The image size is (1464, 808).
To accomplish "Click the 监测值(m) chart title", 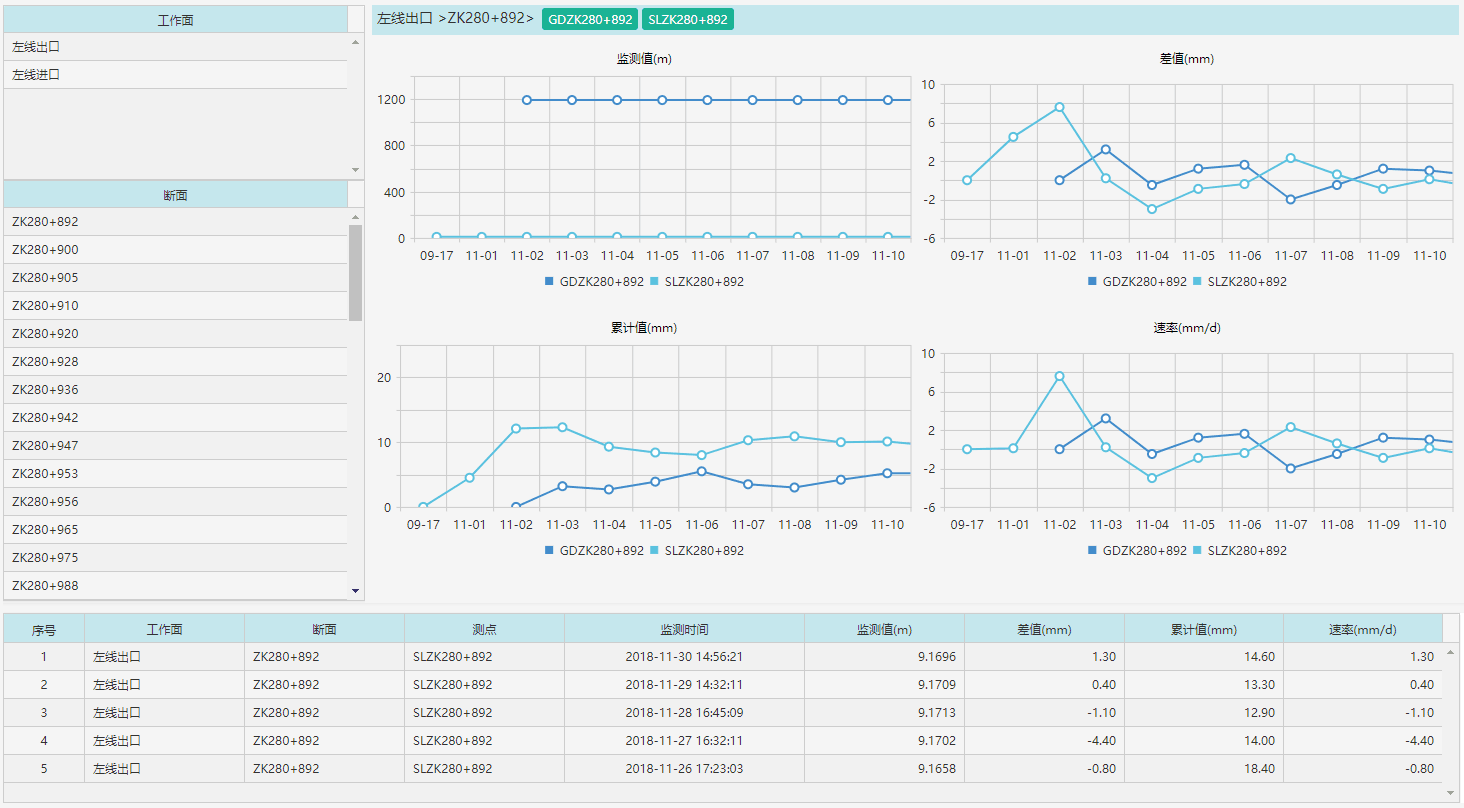I will [x=644, y=59].
